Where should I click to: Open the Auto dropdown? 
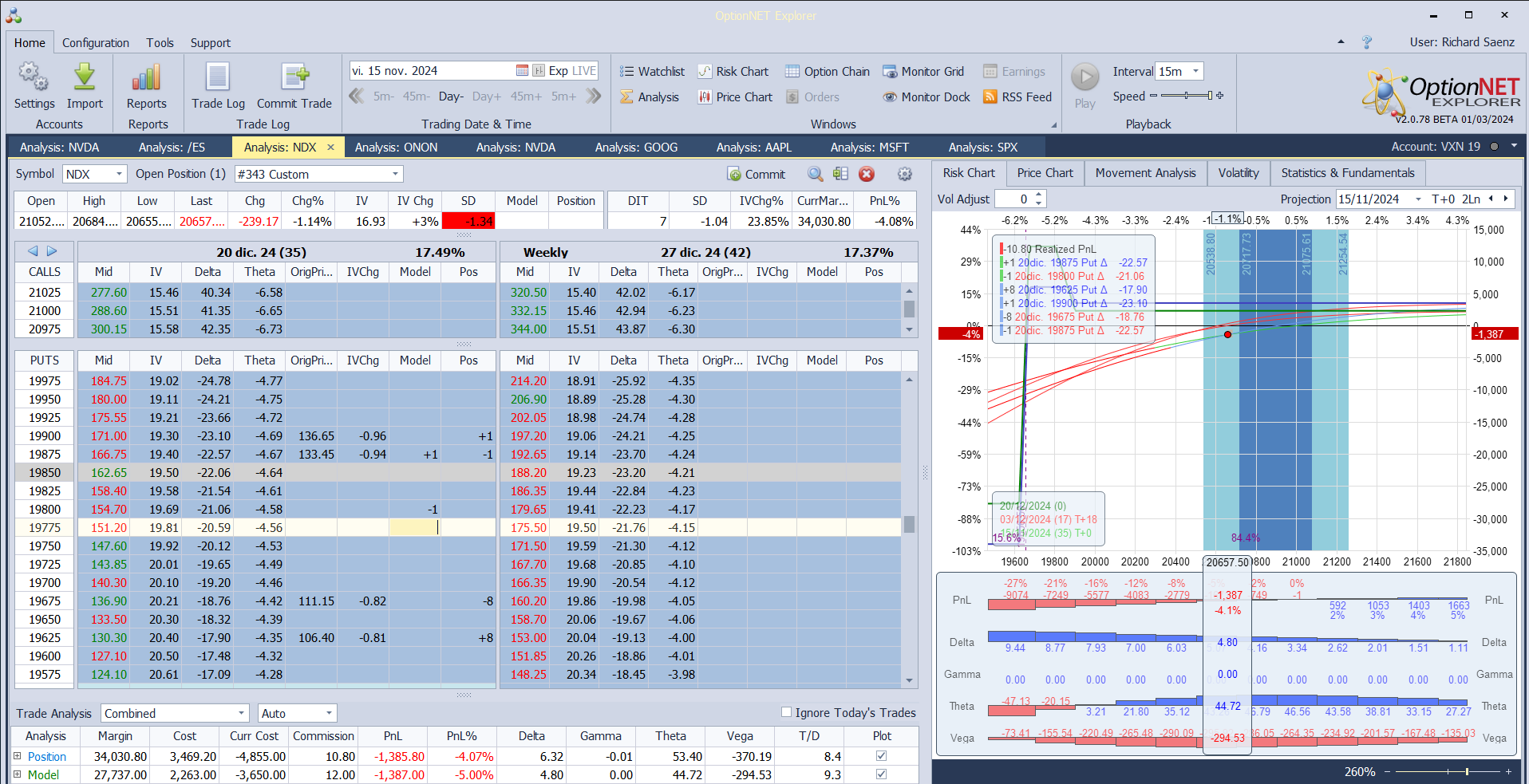(x=329, y=713)
